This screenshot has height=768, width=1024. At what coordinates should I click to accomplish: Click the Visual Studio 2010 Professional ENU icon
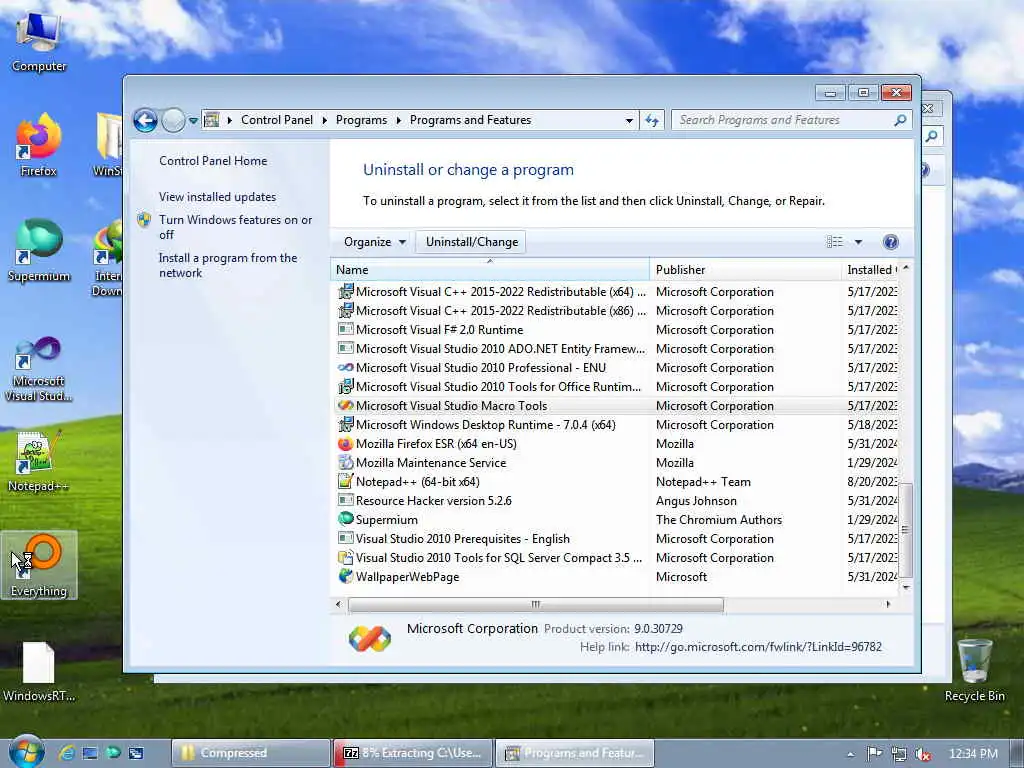[345, 368]
